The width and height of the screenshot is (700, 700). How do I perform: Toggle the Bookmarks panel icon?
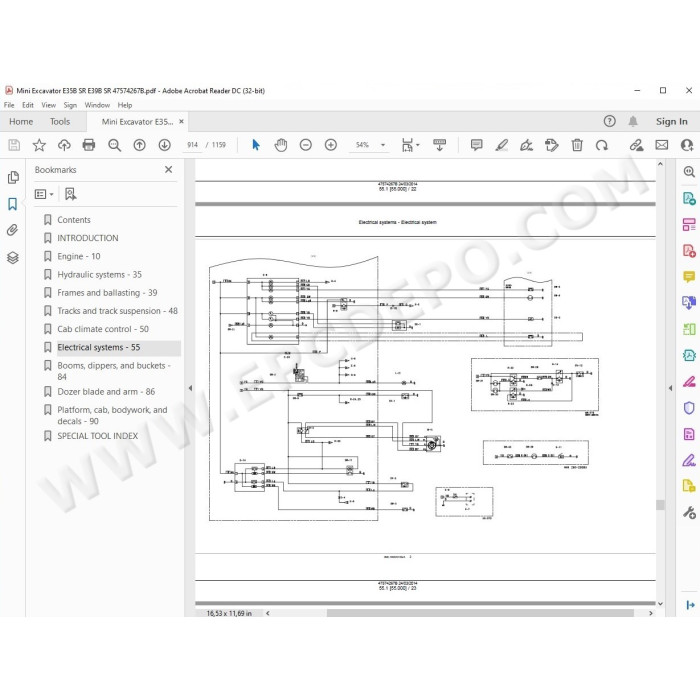click(x=12, y=204)
